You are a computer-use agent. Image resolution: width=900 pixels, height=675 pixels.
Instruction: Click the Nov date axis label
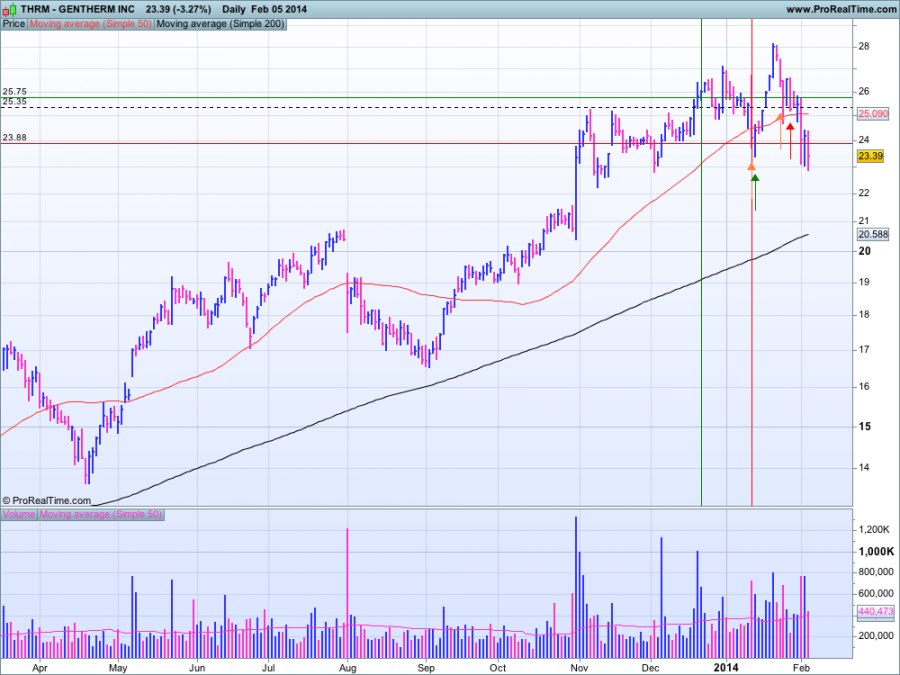(579, 668)
